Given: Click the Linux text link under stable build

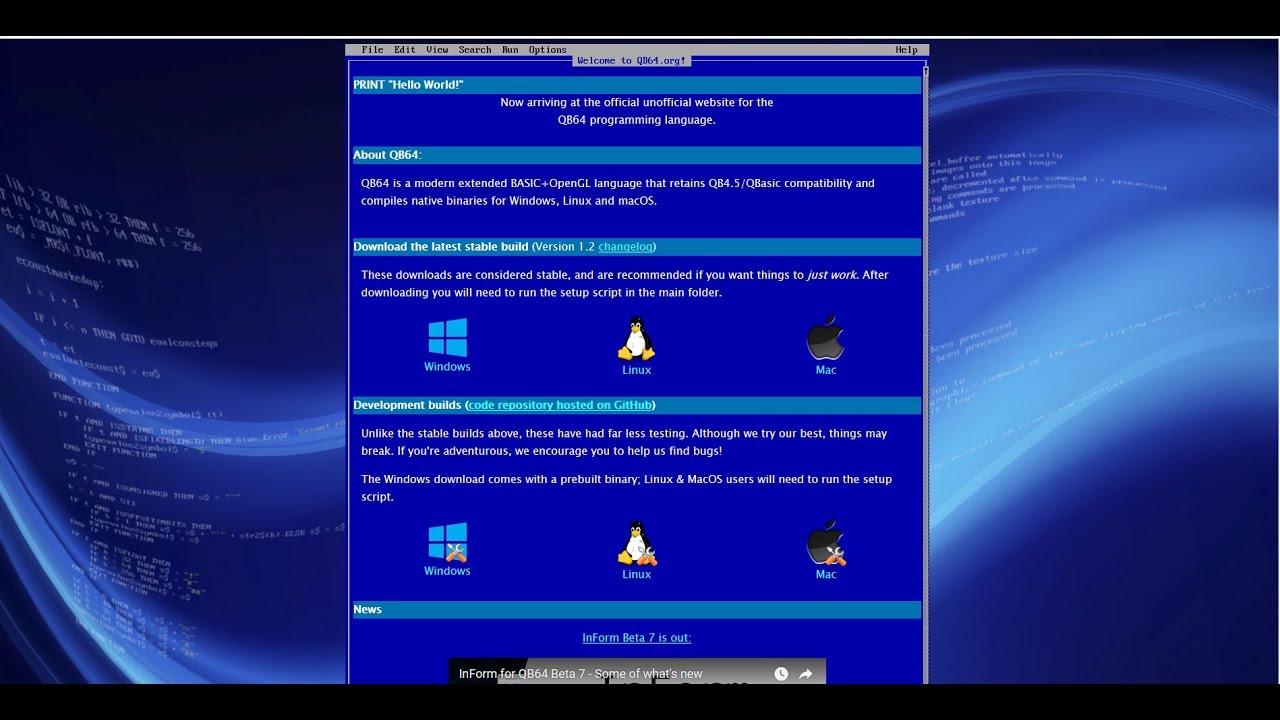Looking at the screenshot, I should (x=637, y=370).
